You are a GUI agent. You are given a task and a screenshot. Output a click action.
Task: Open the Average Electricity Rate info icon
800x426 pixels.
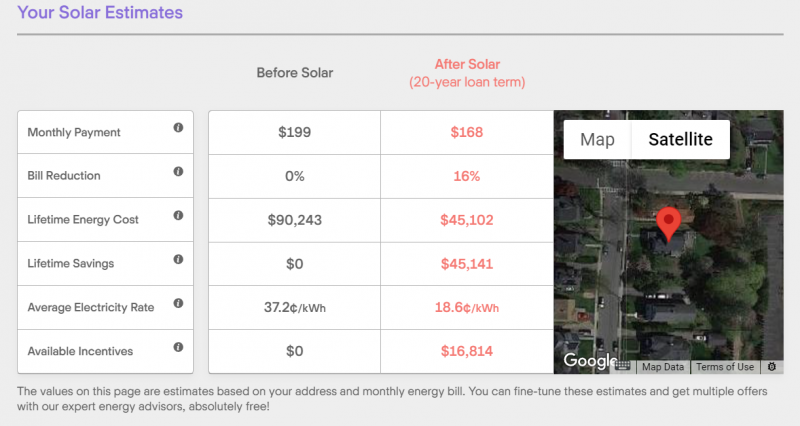tap(178, 303)
